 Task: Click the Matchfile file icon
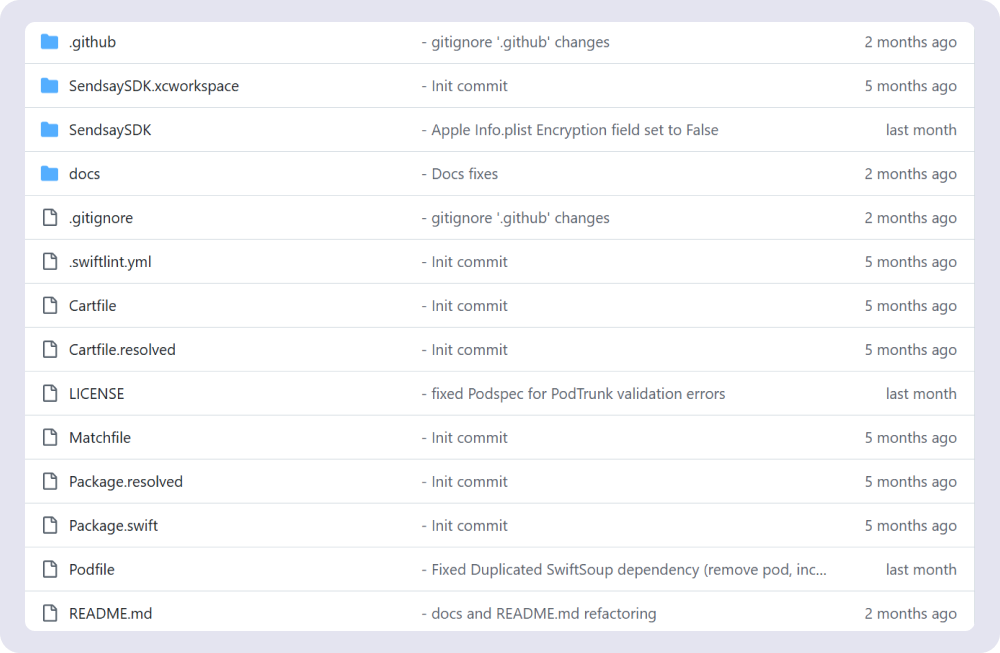(x=50, y=437)
